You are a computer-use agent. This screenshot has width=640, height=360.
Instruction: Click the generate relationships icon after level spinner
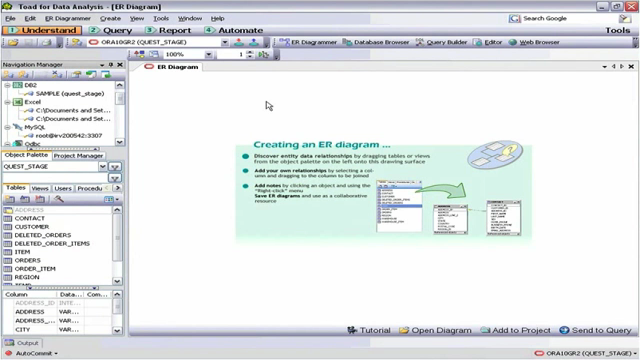[x=263, y=54]
